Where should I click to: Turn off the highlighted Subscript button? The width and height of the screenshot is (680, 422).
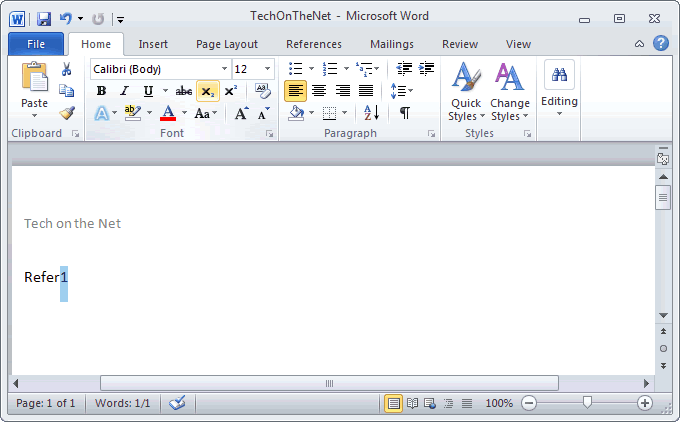click(208, 91)
